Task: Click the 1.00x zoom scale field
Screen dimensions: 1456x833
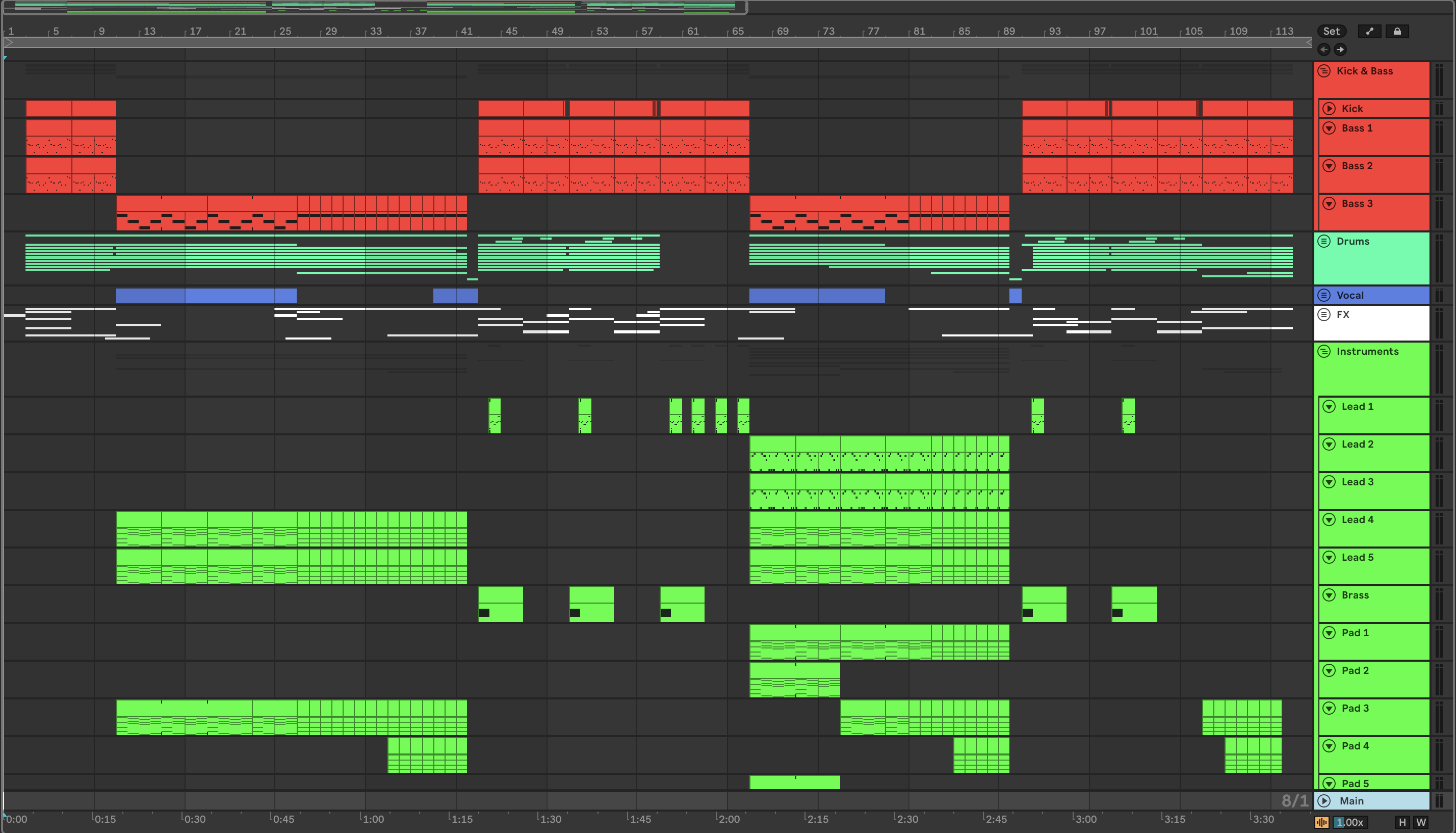Action: click(x=1350, y=822)
